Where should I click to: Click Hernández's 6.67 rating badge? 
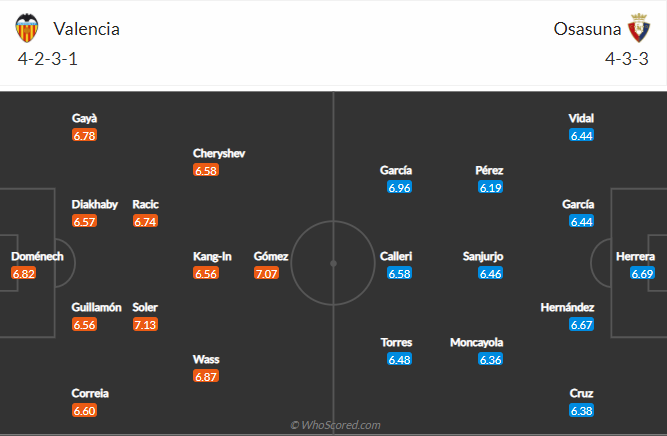[580, 324]
